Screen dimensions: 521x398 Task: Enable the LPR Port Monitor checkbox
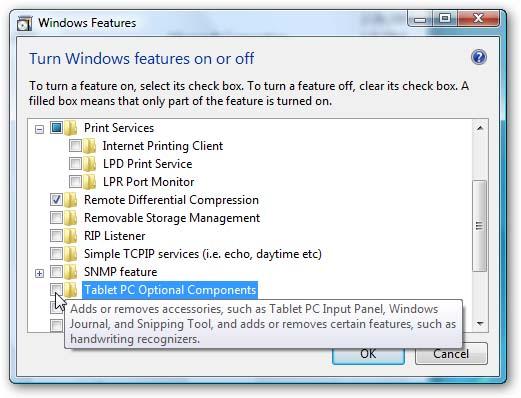(x=75, y=182)
